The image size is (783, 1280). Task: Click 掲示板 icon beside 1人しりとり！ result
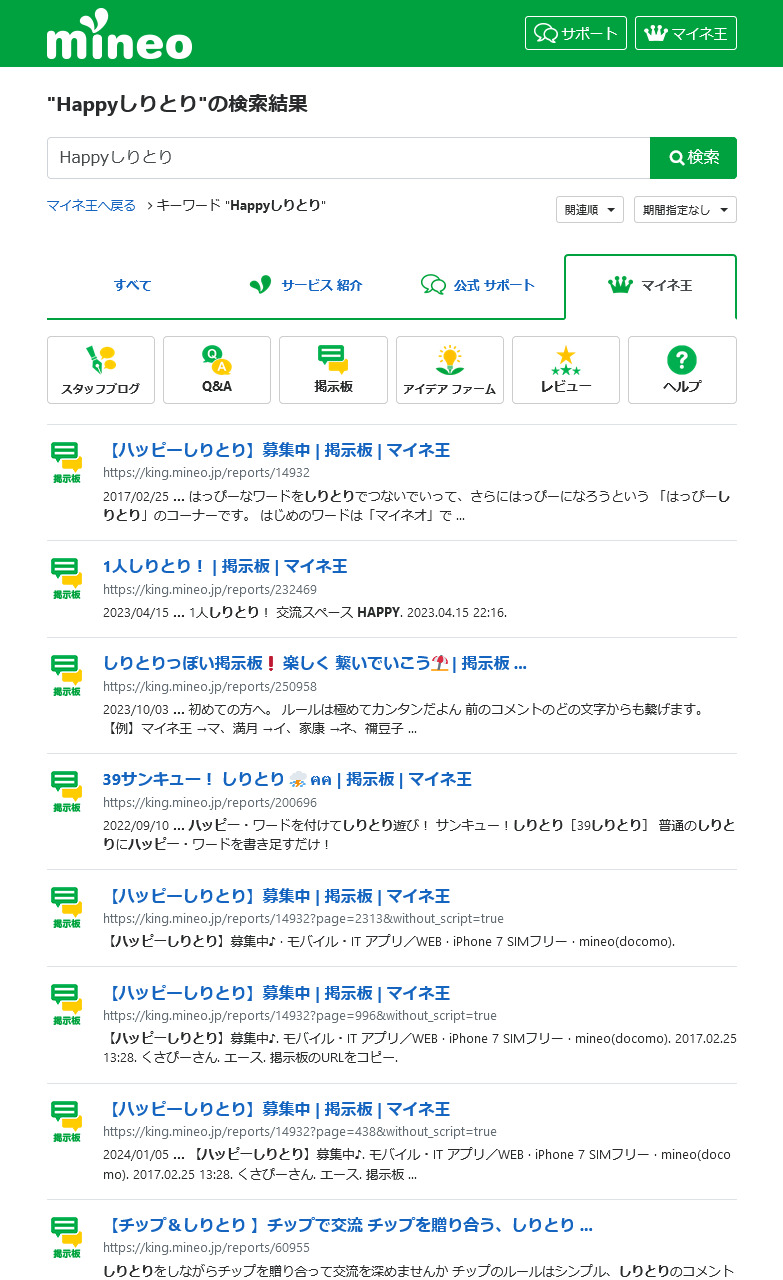66,579
